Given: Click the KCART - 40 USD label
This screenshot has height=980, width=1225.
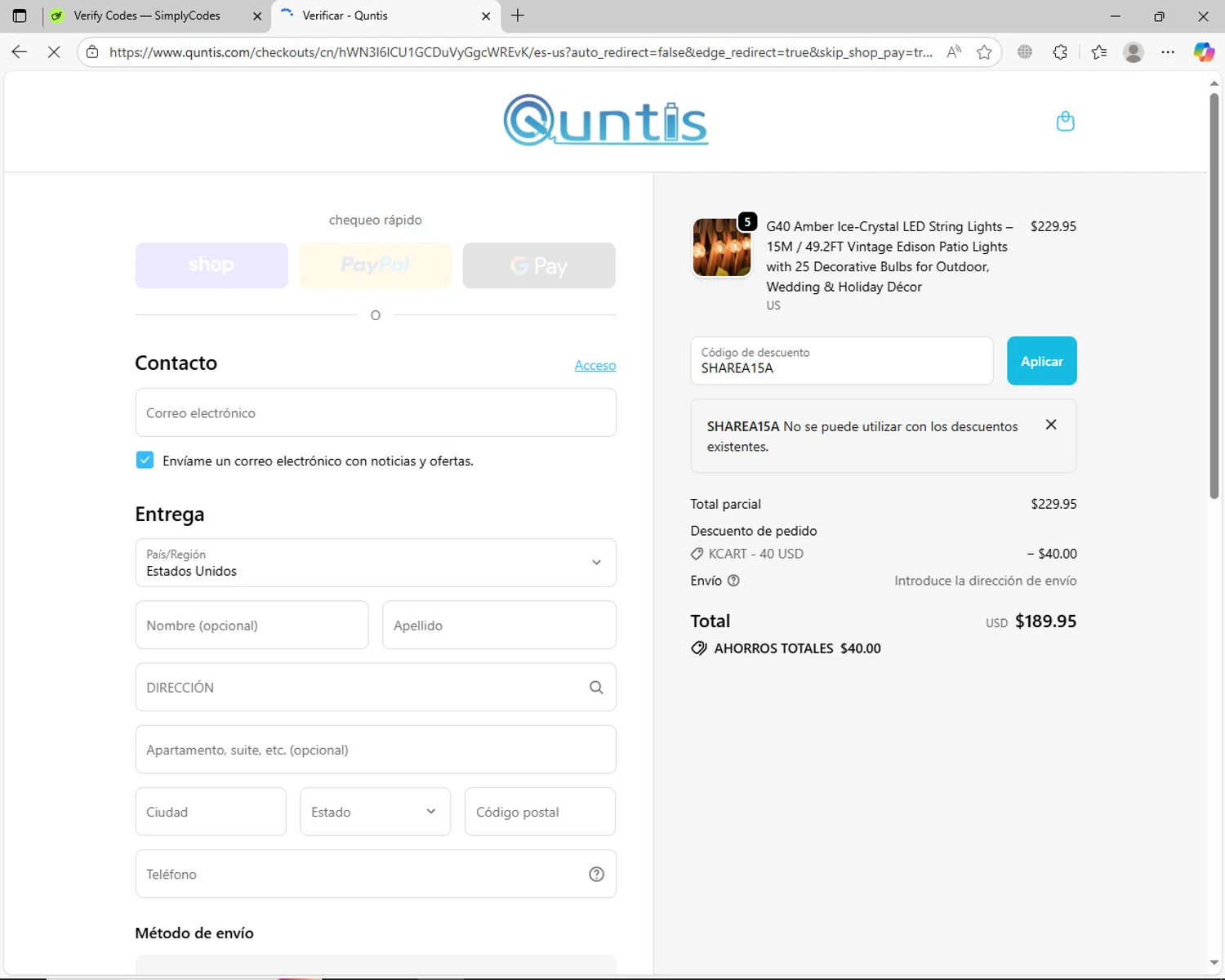Looking at the screenshot, I should pos(756,554).
